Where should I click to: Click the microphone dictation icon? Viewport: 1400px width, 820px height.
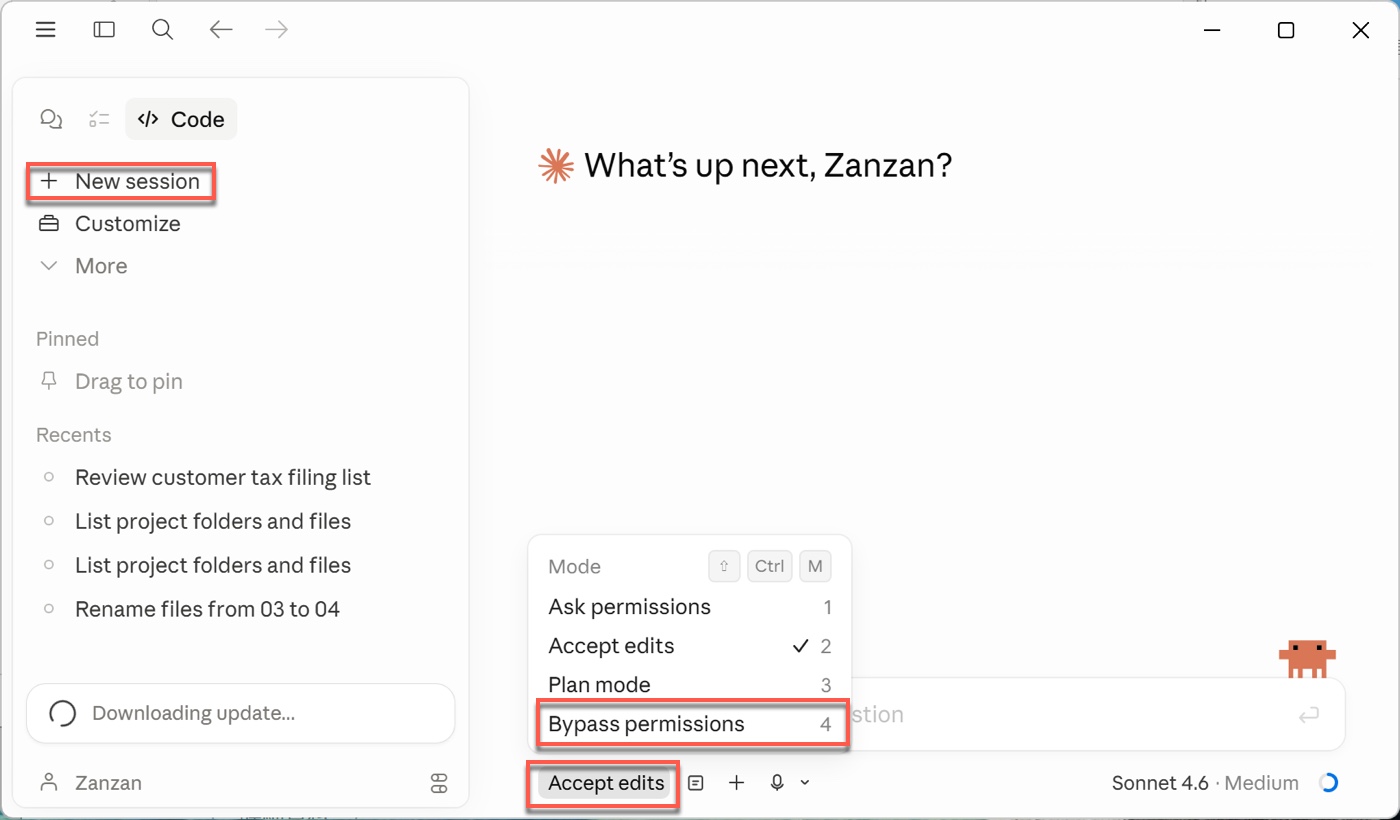[x=777, y=783]
